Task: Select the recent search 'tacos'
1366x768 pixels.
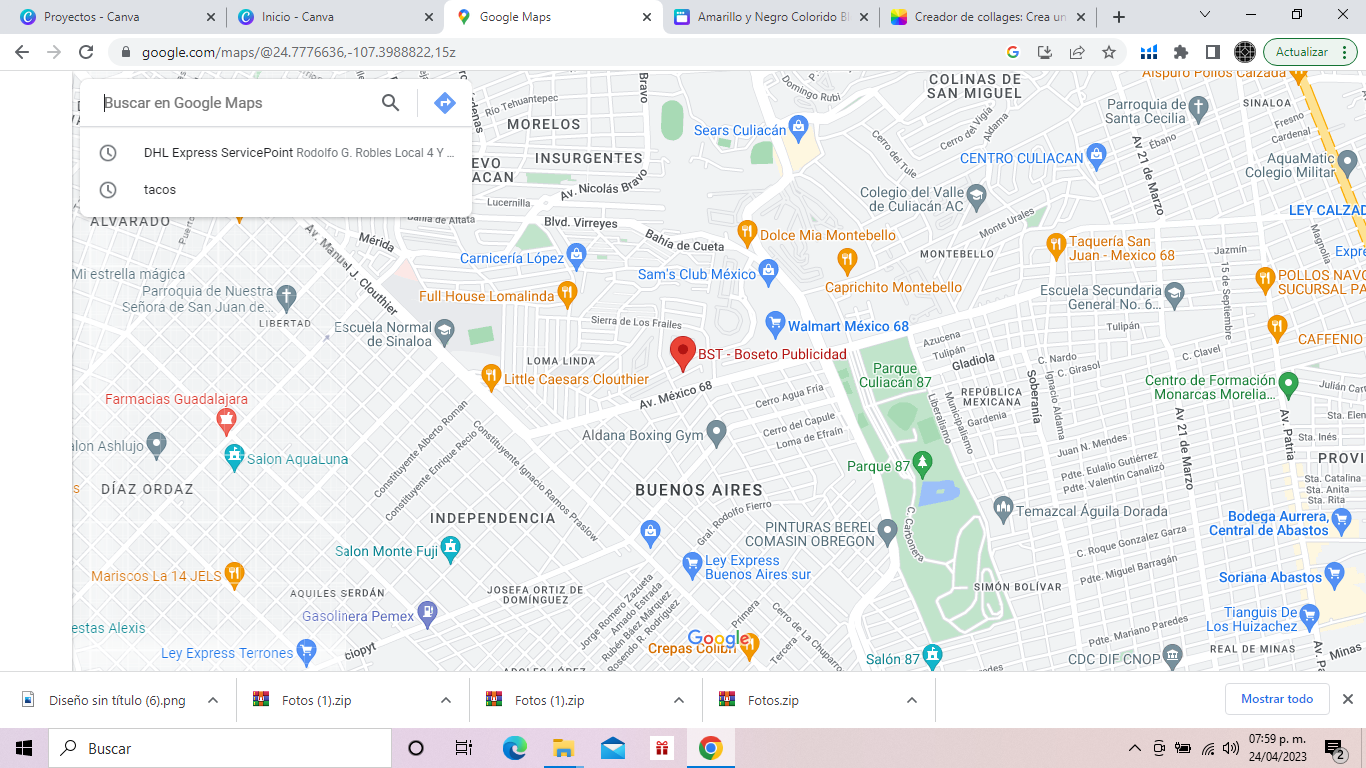Action: click(x=276, y=189)
